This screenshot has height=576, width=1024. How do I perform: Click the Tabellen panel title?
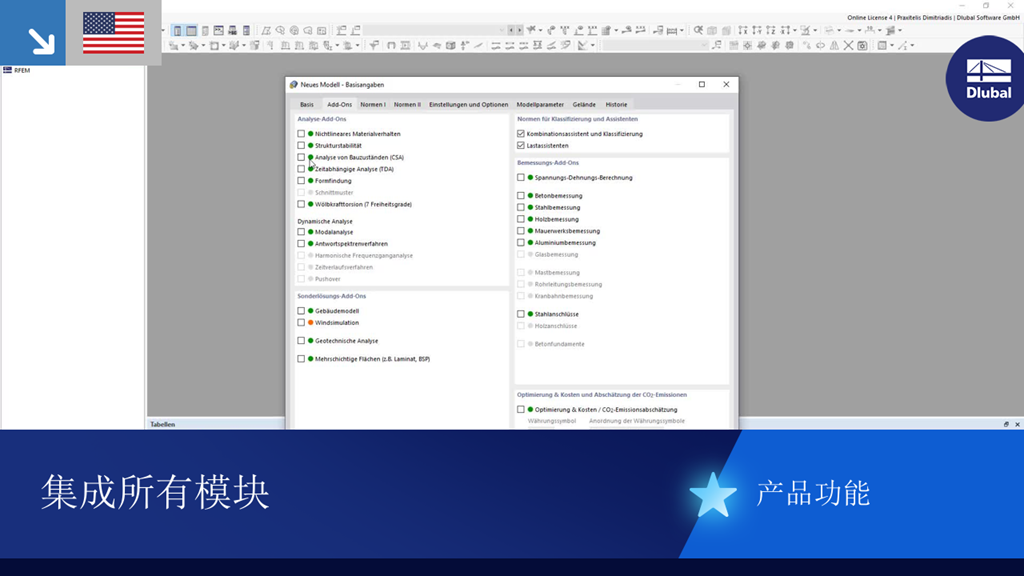163,424
